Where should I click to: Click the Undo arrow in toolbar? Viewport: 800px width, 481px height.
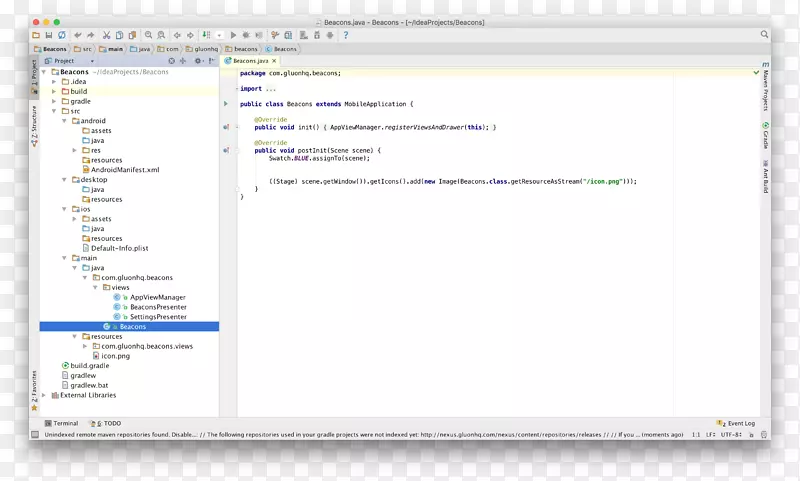click(x=78, y=35)
